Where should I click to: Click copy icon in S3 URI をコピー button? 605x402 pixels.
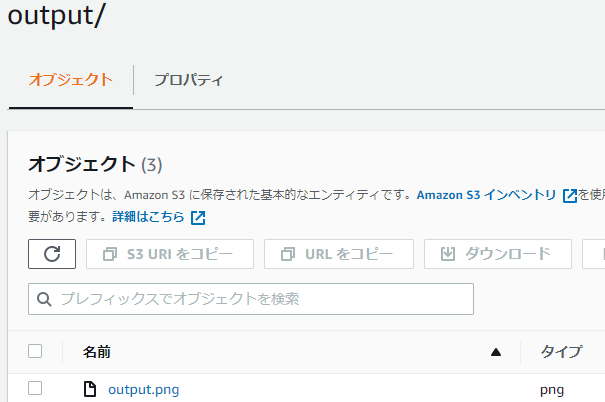tap(109, 254)
